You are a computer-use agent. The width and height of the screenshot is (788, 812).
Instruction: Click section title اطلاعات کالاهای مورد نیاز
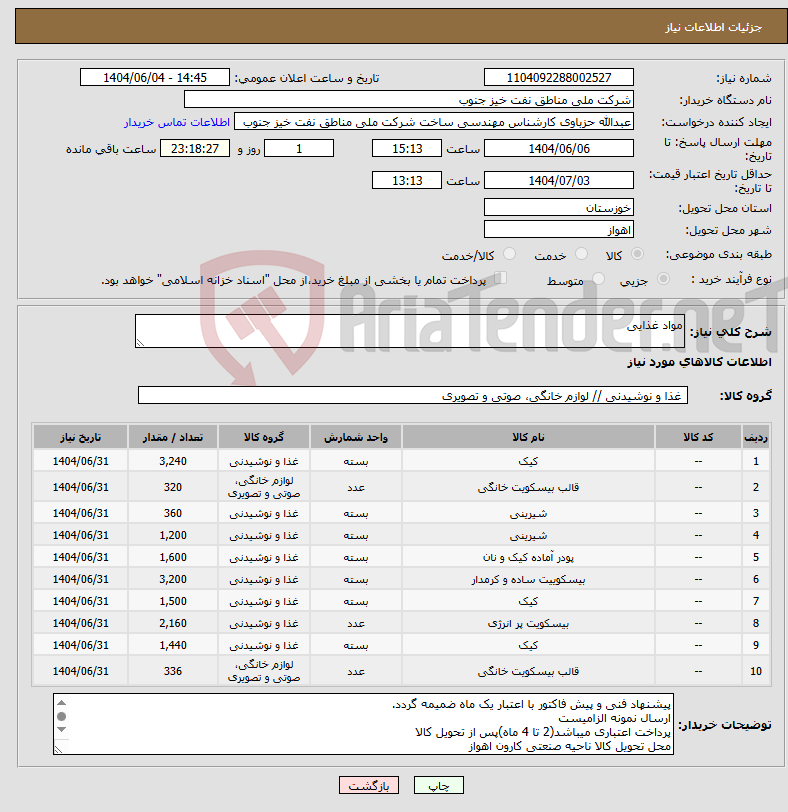[699, 362]
